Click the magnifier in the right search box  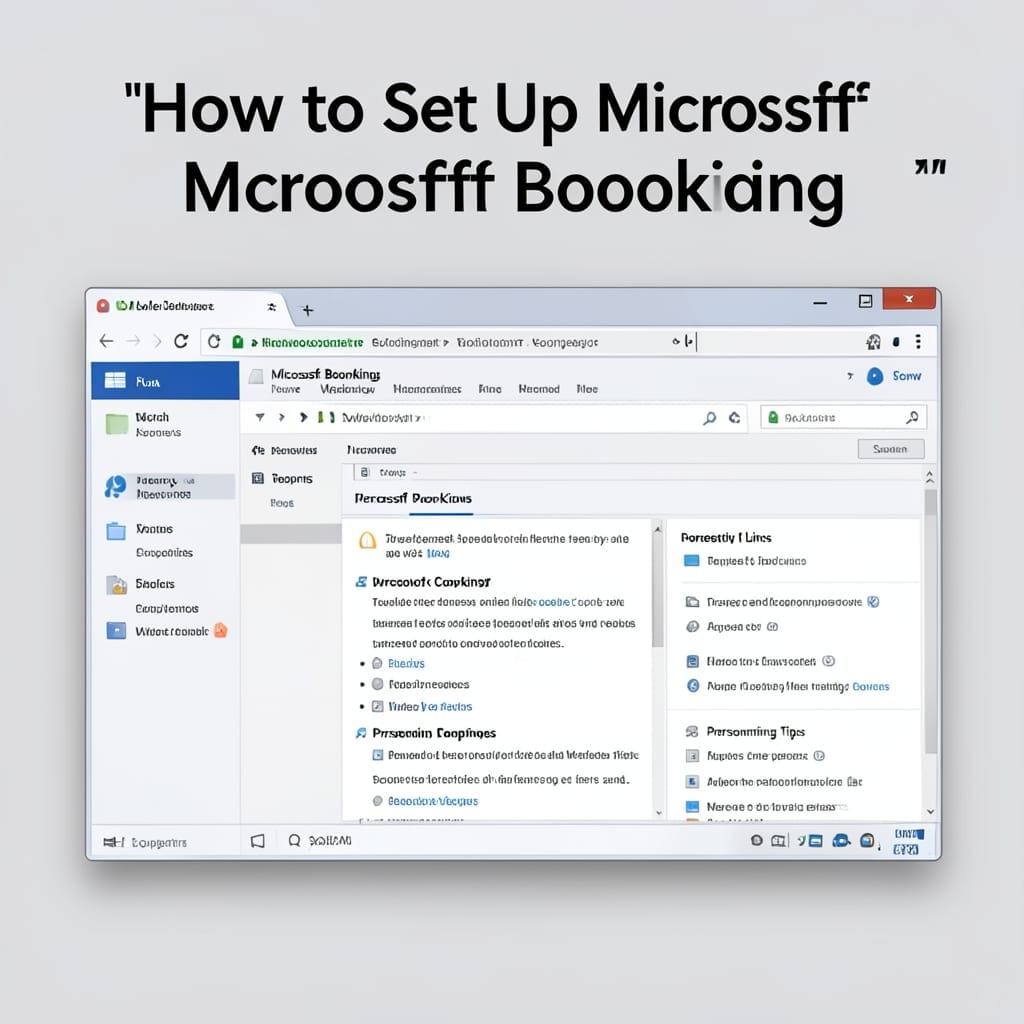[x=912, y=417]
